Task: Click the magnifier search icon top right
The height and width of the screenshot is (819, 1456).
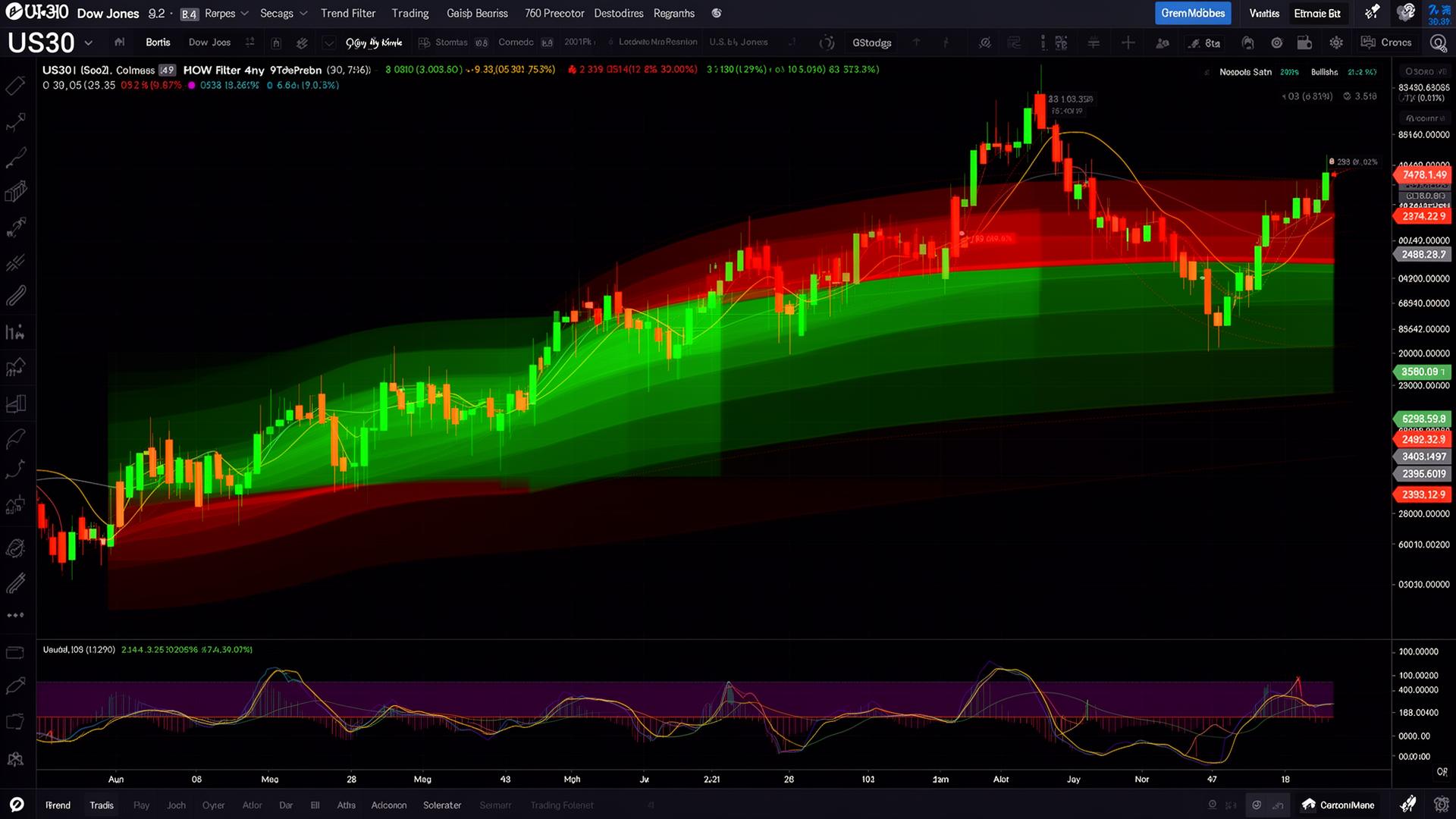Action: click(1438, 43)
